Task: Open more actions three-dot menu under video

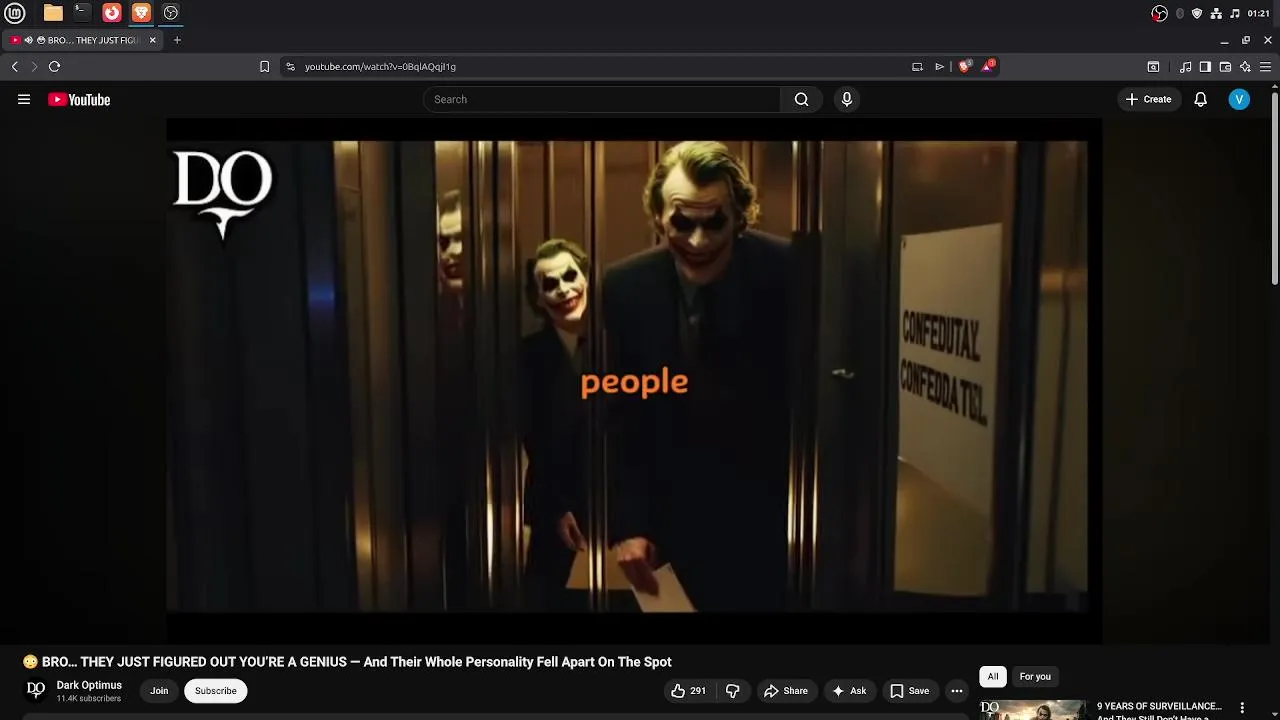Action: click(x=957, y=691)
